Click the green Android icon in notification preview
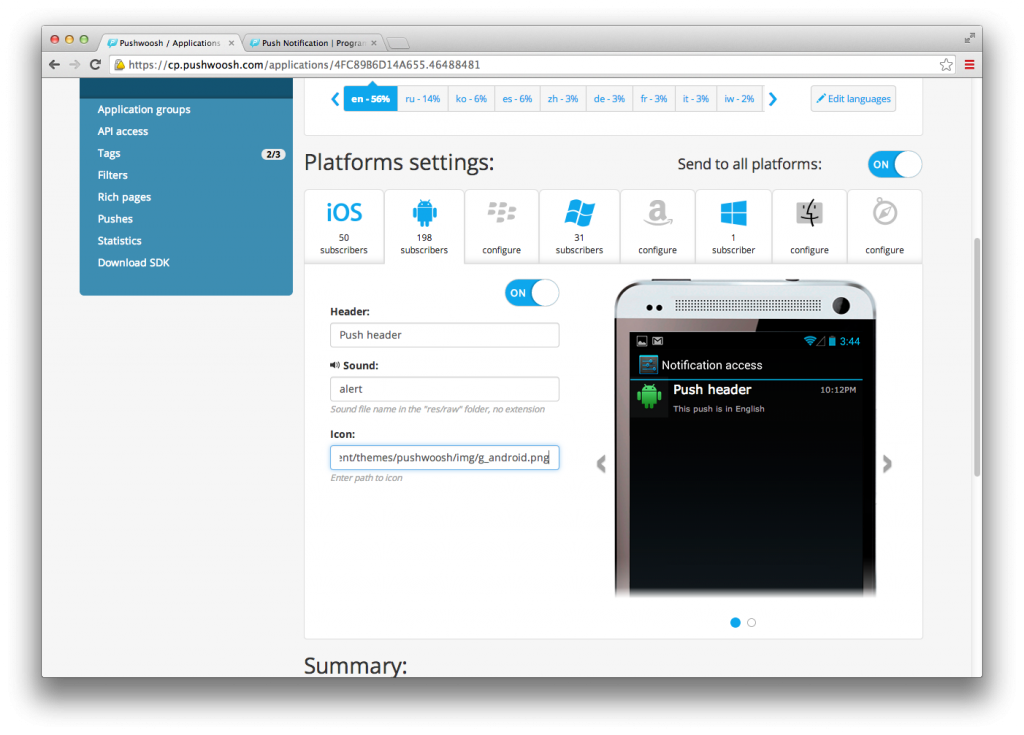 coord(648,397)
